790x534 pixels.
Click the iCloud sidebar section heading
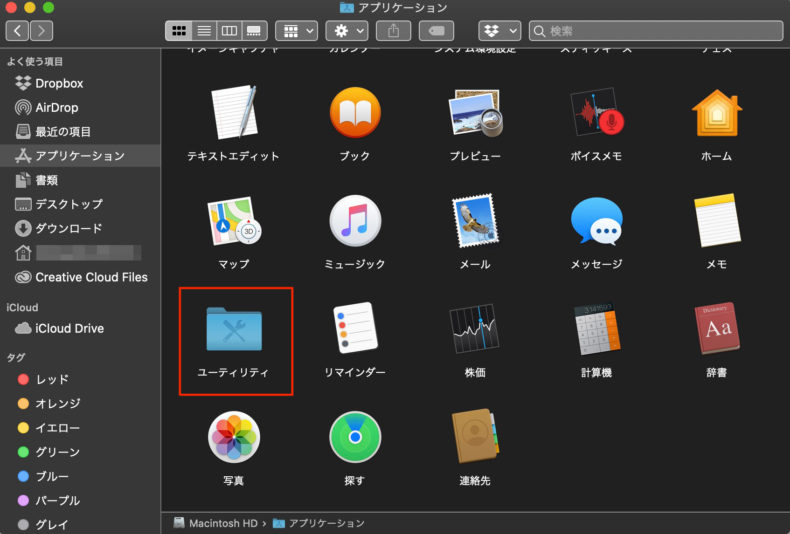22,307
